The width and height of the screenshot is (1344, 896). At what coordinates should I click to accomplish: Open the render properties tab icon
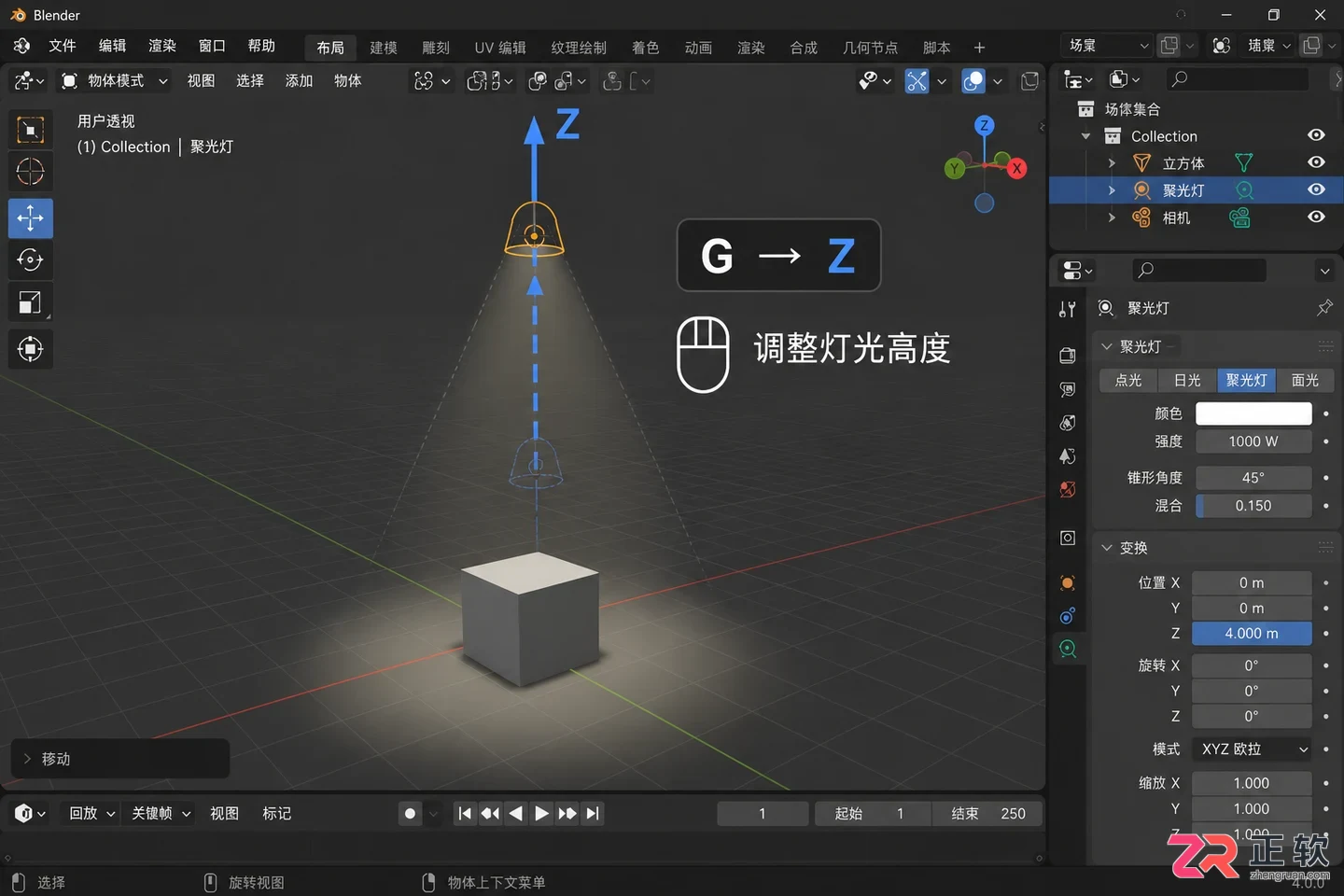pos(1068,356)
